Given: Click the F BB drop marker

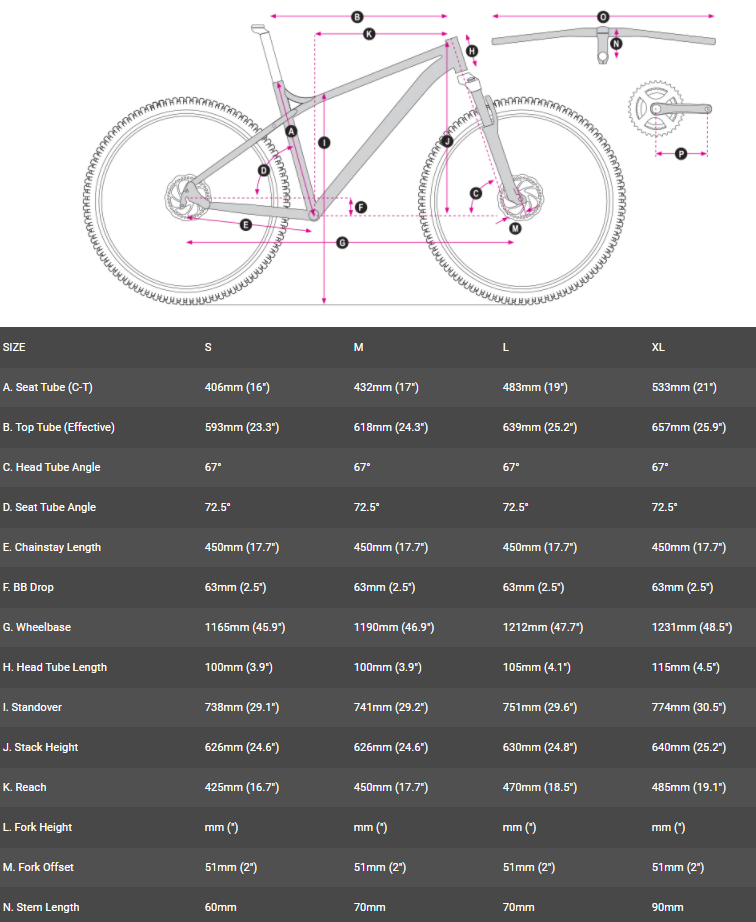Looking at the screenshot, I should point(360,208).
